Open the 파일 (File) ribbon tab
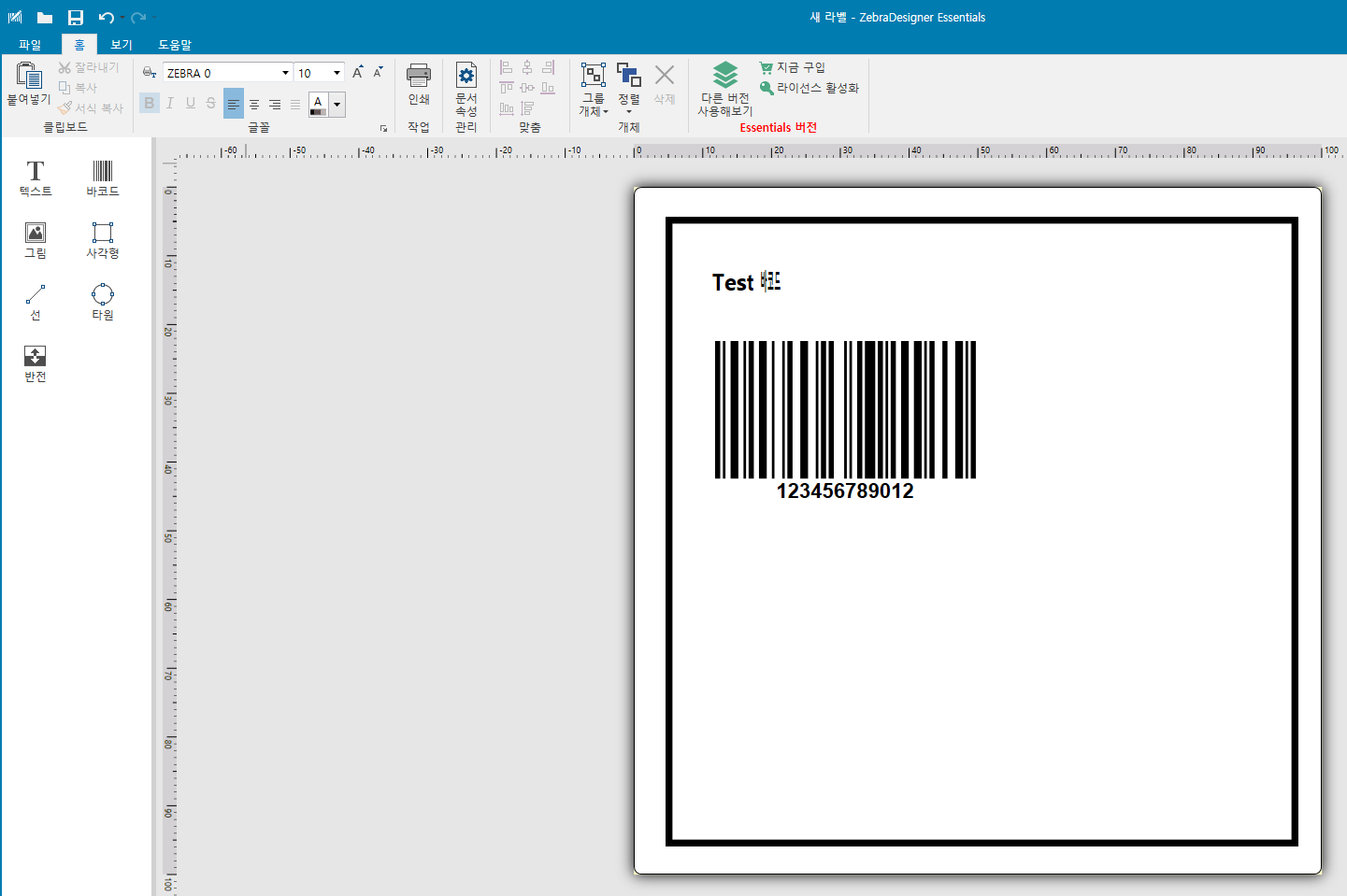 tap(30, 45)
